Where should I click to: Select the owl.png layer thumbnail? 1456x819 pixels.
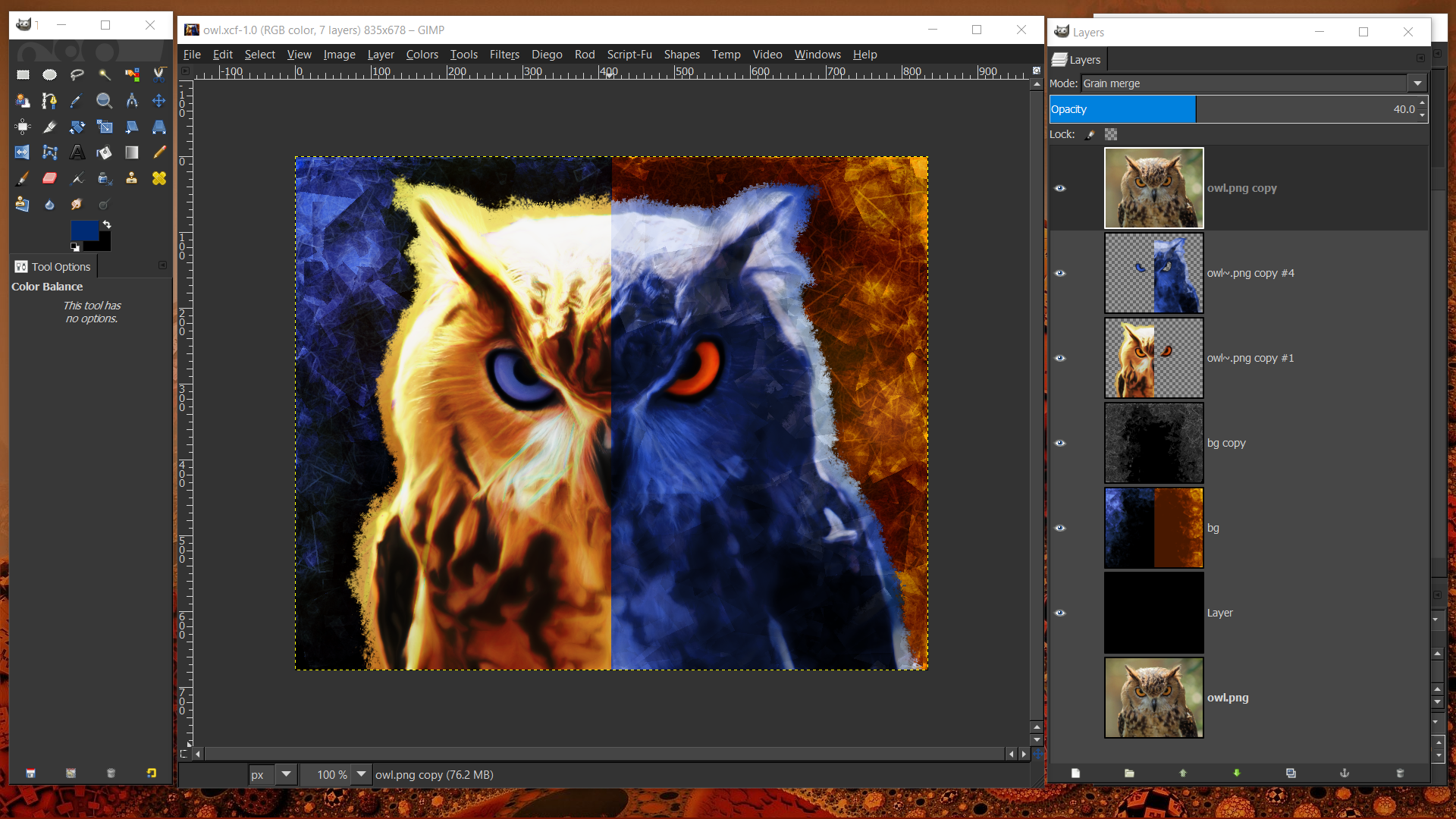tap(1153, 698)
